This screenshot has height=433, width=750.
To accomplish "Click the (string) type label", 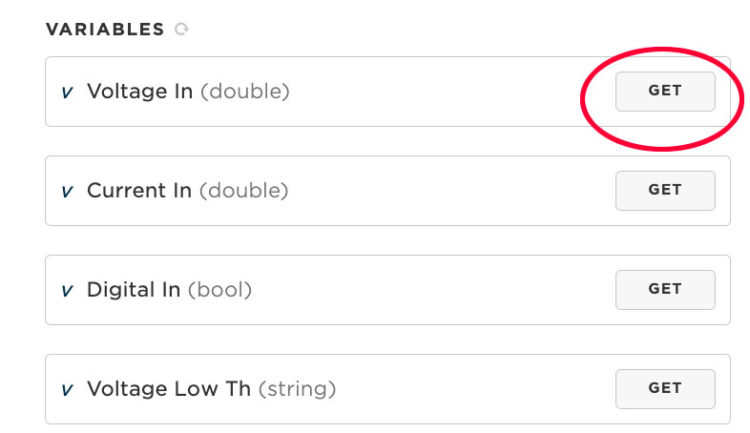I will pyautogui.click(x=297, y=389).
